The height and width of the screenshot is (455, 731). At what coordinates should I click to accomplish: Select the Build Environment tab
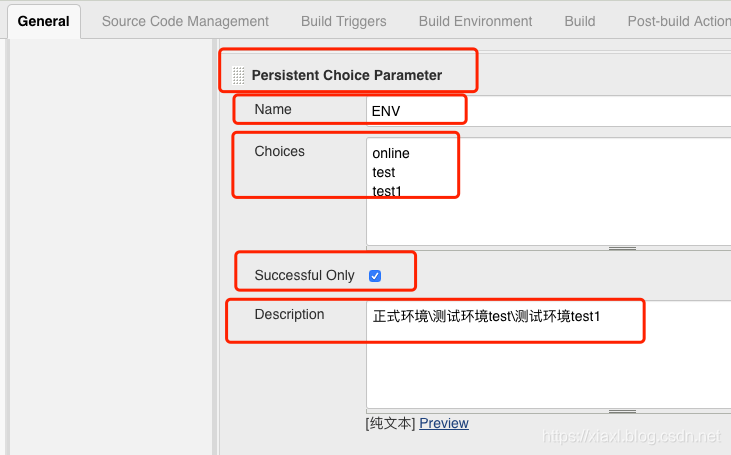coord(475,21)
